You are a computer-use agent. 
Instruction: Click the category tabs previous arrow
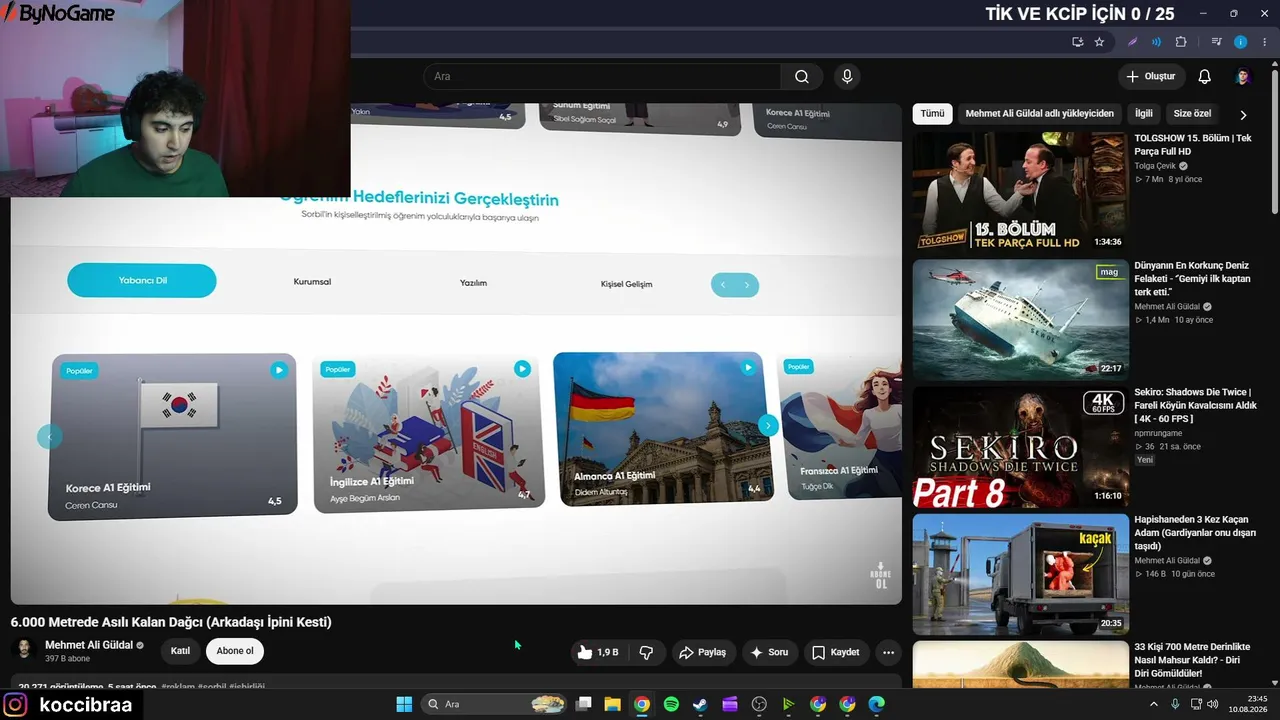[723, 285]
